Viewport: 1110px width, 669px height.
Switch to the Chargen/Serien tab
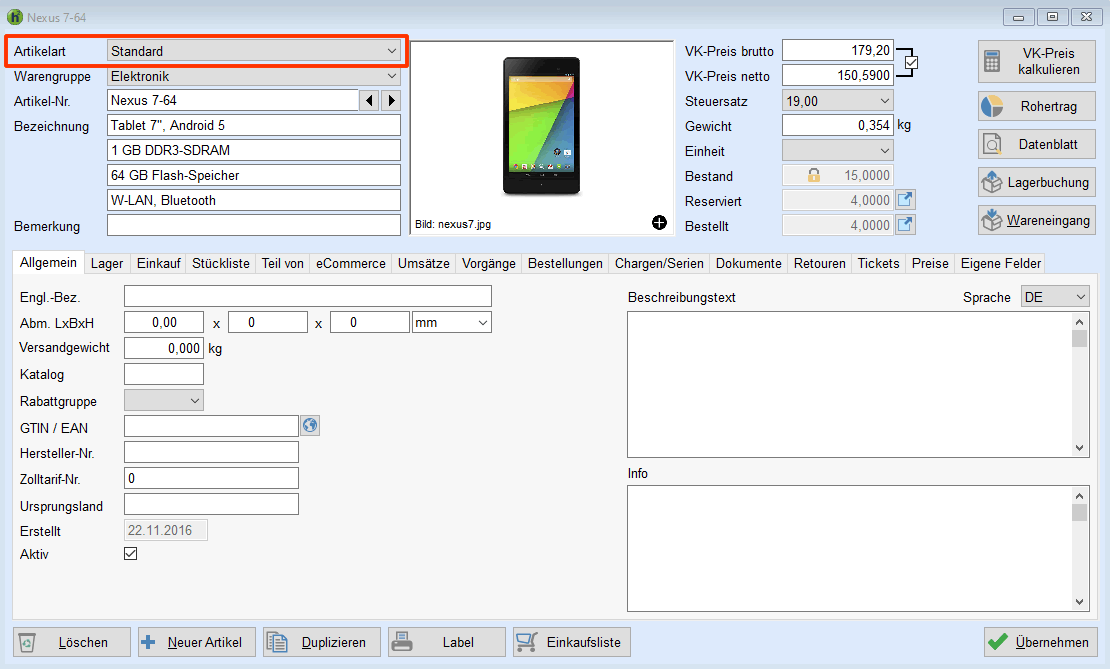point(659,263)
